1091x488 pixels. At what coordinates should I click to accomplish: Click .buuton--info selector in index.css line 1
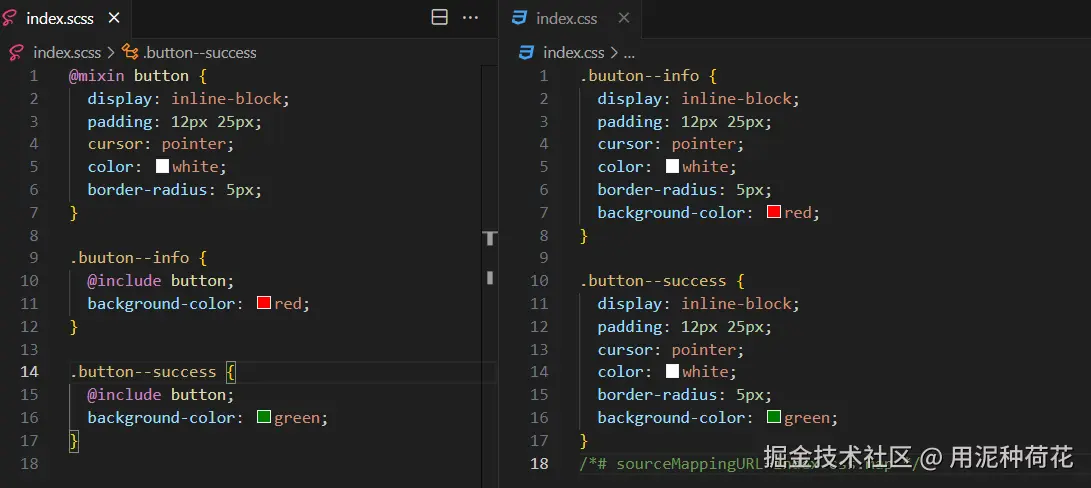639,75
